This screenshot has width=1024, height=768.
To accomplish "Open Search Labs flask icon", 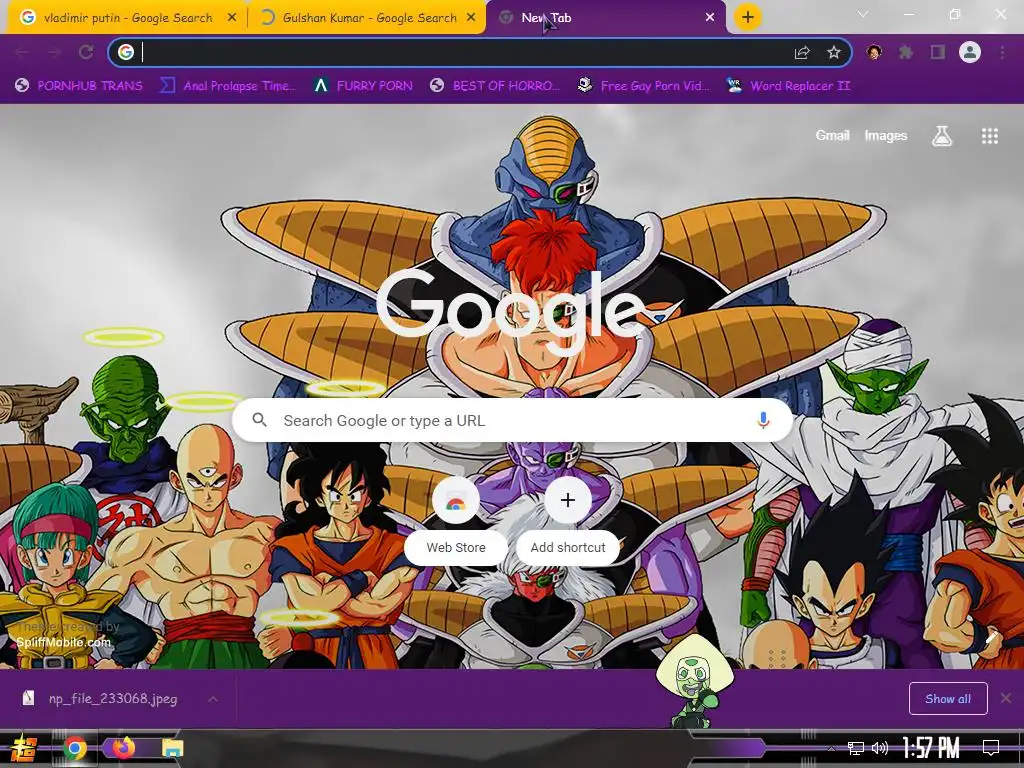I will 942,136.
